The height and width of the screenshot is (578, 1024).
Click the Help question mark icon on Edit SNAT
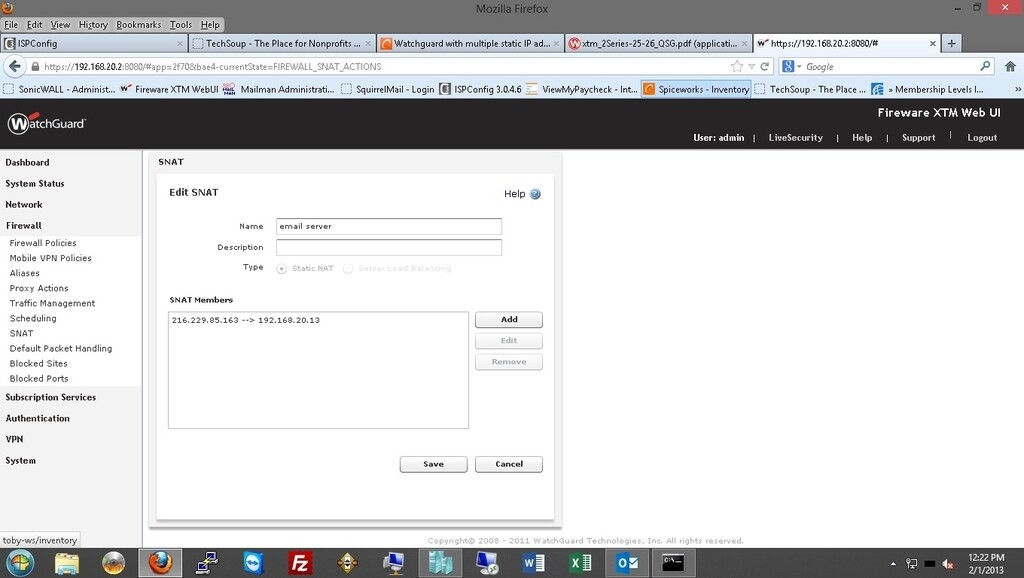[536, 194]
